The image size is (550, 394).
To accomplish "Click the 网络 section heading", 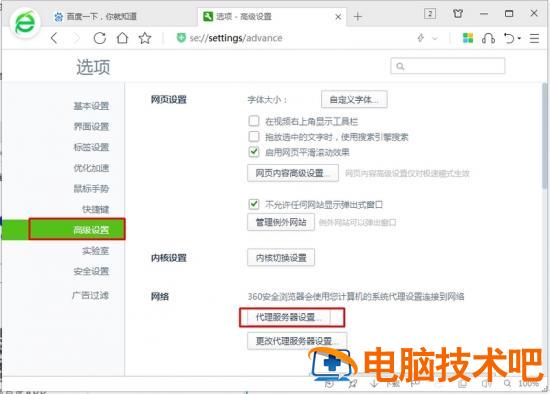I will 160,297.
